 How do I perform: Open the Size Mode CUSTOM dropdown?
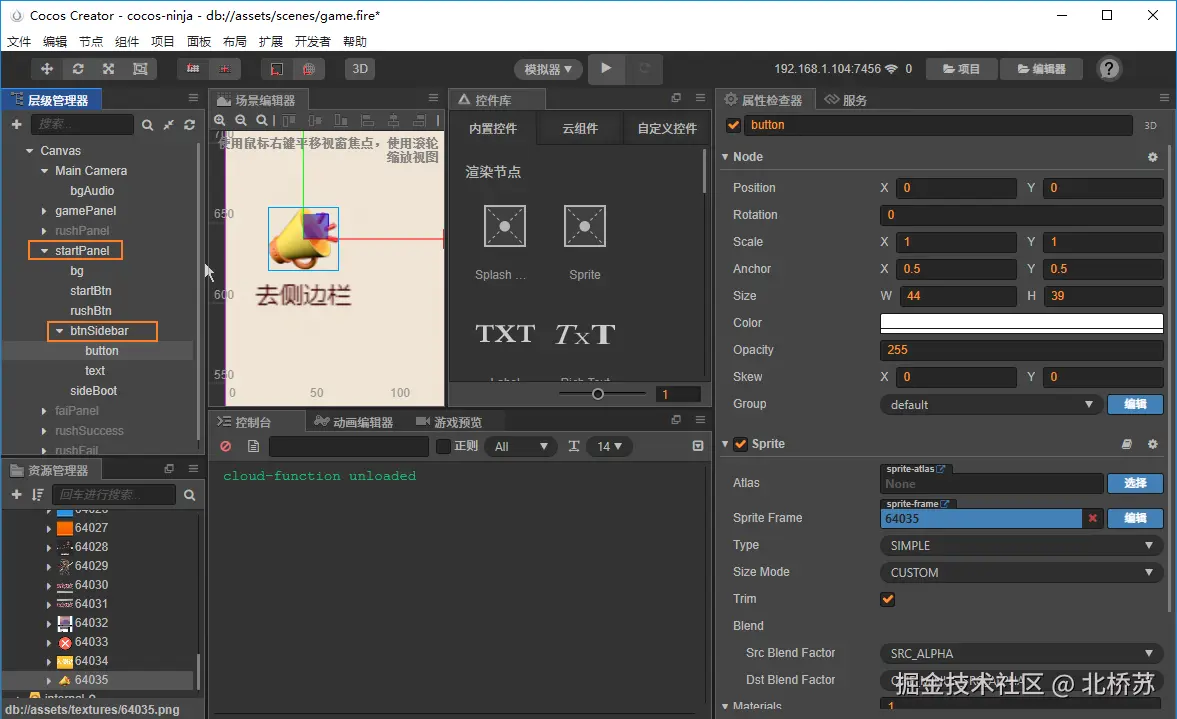[x=1022, y=573]
